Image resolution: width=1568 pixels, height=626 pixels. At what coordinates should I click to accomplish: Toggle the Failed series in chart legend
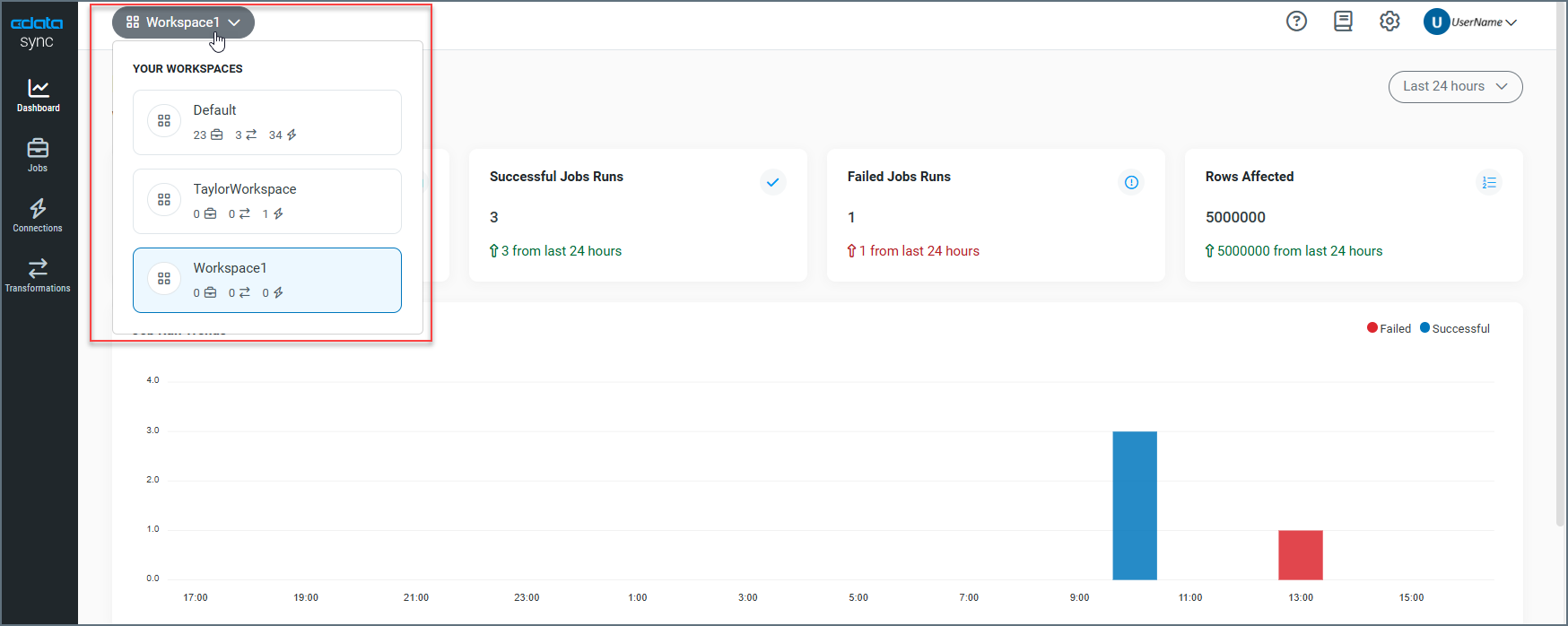[x=1389, y=328]
